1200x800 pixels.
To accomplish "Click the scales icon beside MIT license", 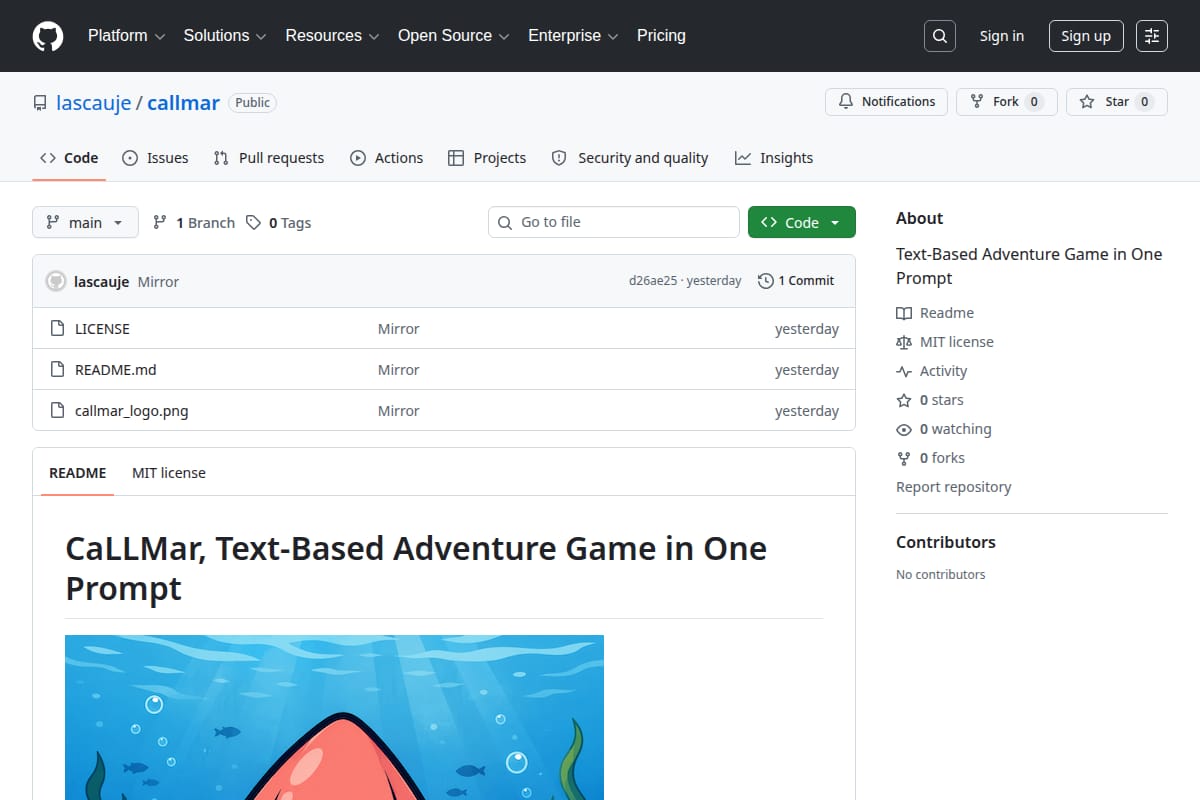I will pos(904,342).
